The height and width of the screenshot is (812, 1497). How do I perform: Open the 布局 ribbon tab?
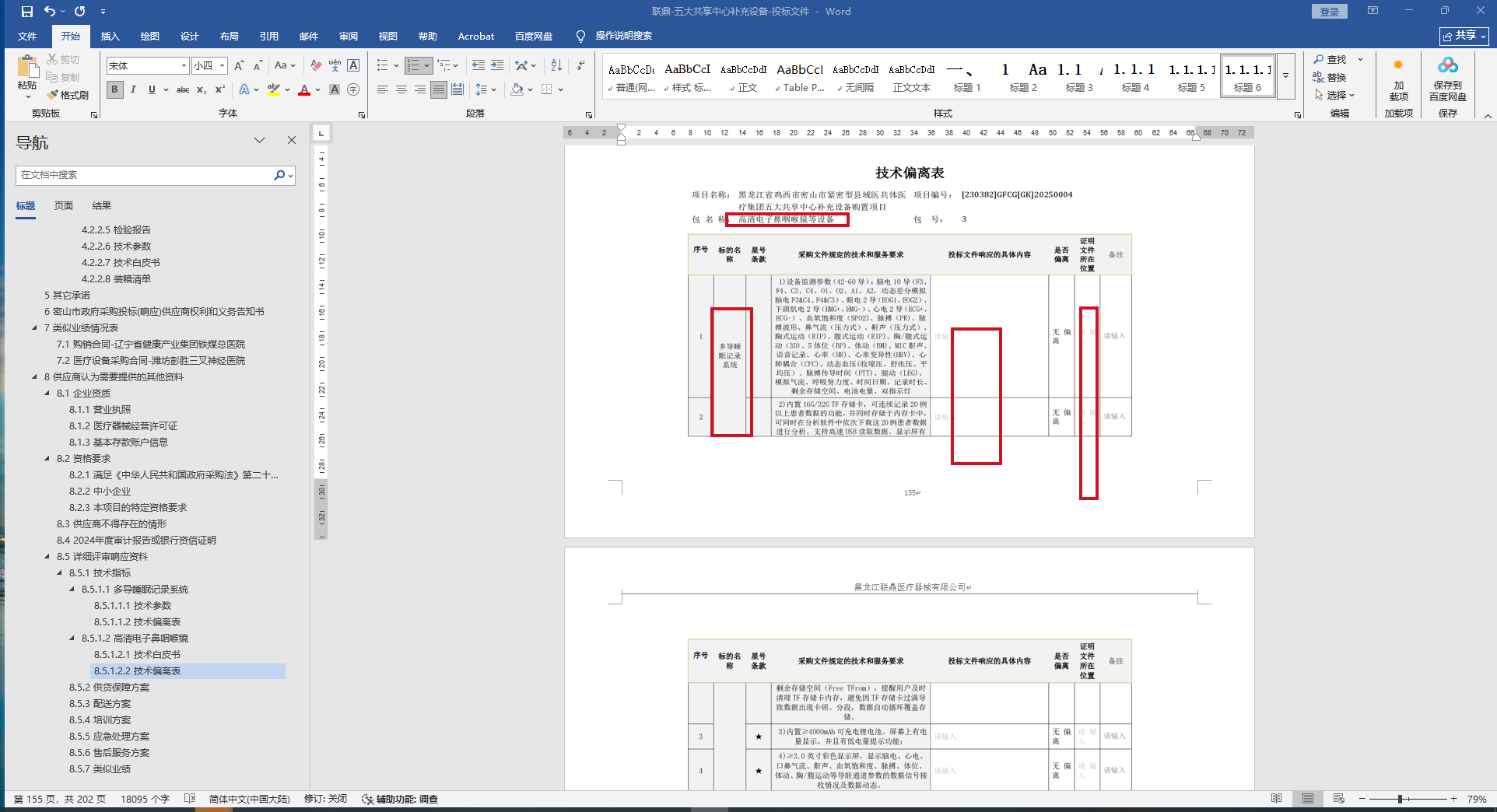point(230,37)
